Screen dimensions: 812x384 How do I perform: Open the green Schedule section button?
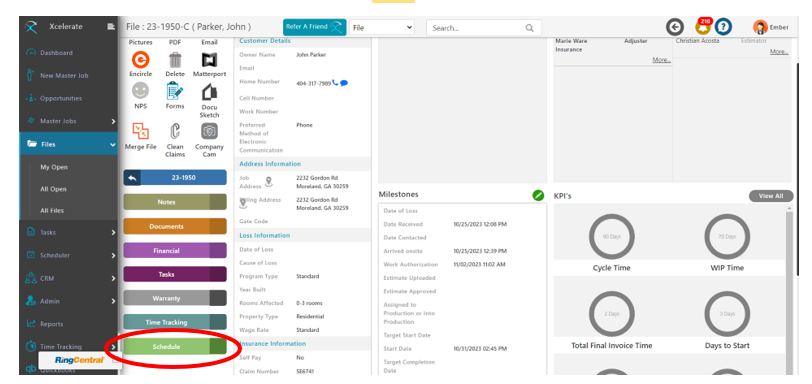[x=175, y=346]
